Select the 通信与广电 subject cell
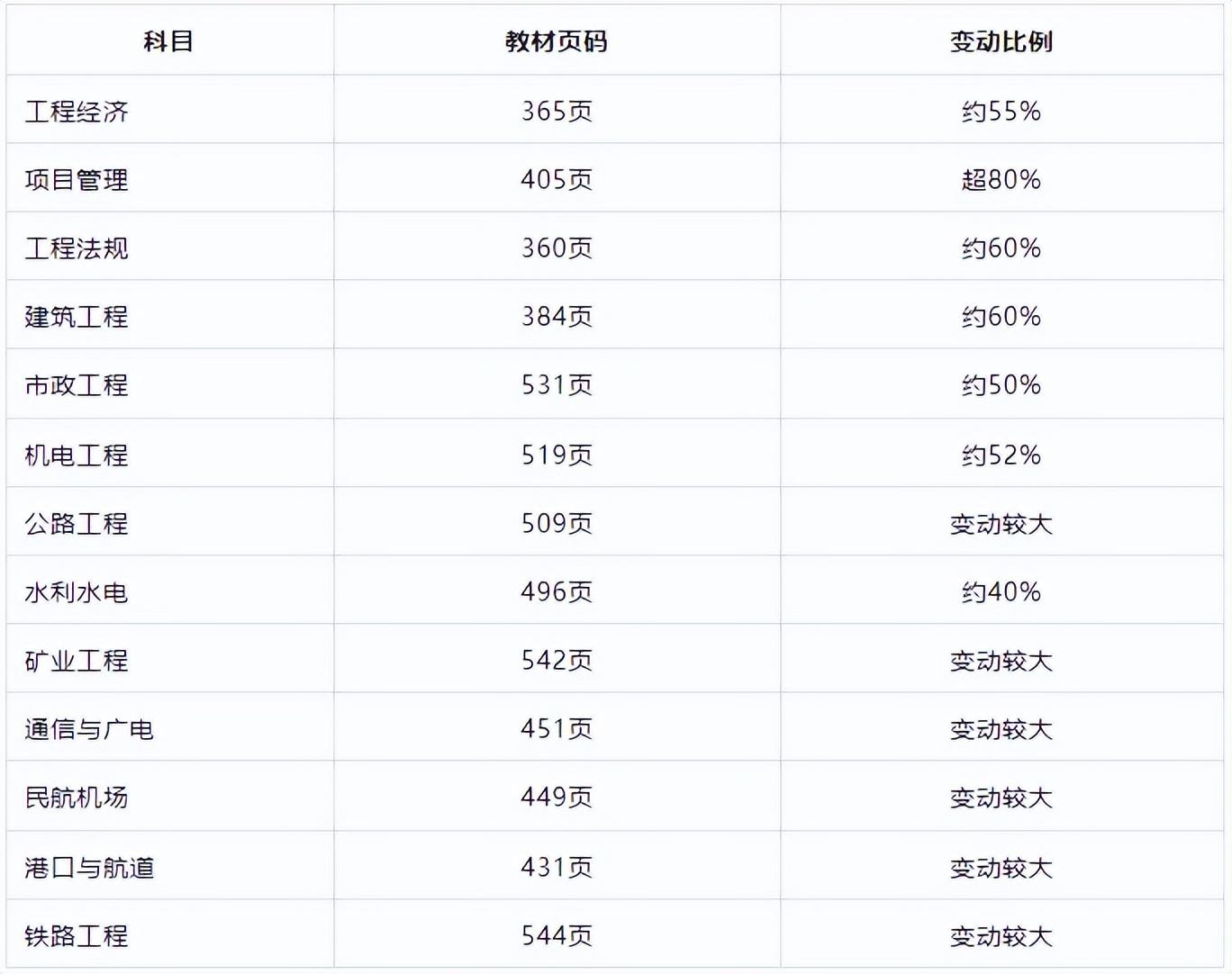 (x=89, y=729)
